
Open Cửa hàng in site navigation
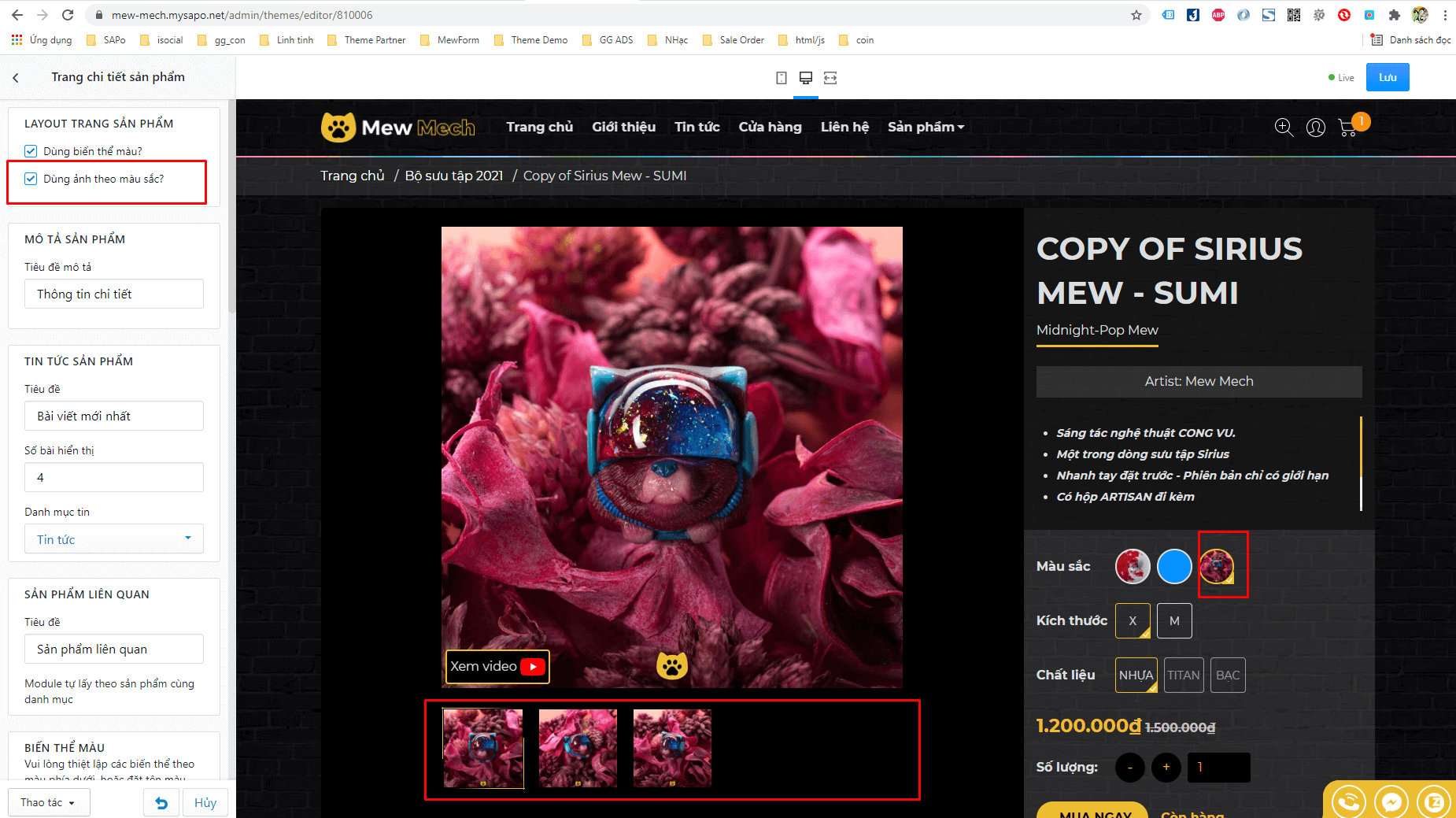770,127
